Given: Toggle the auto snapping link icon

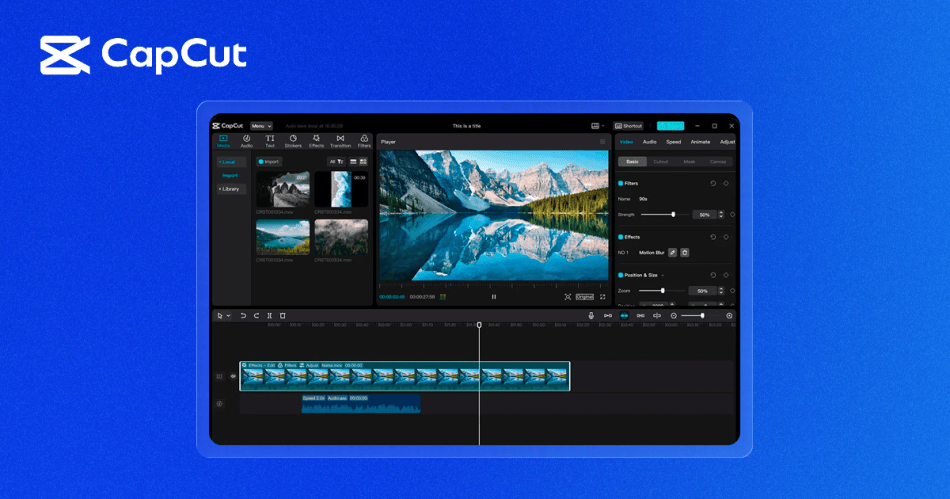Looking at the screenshot, I should [640, 316].
